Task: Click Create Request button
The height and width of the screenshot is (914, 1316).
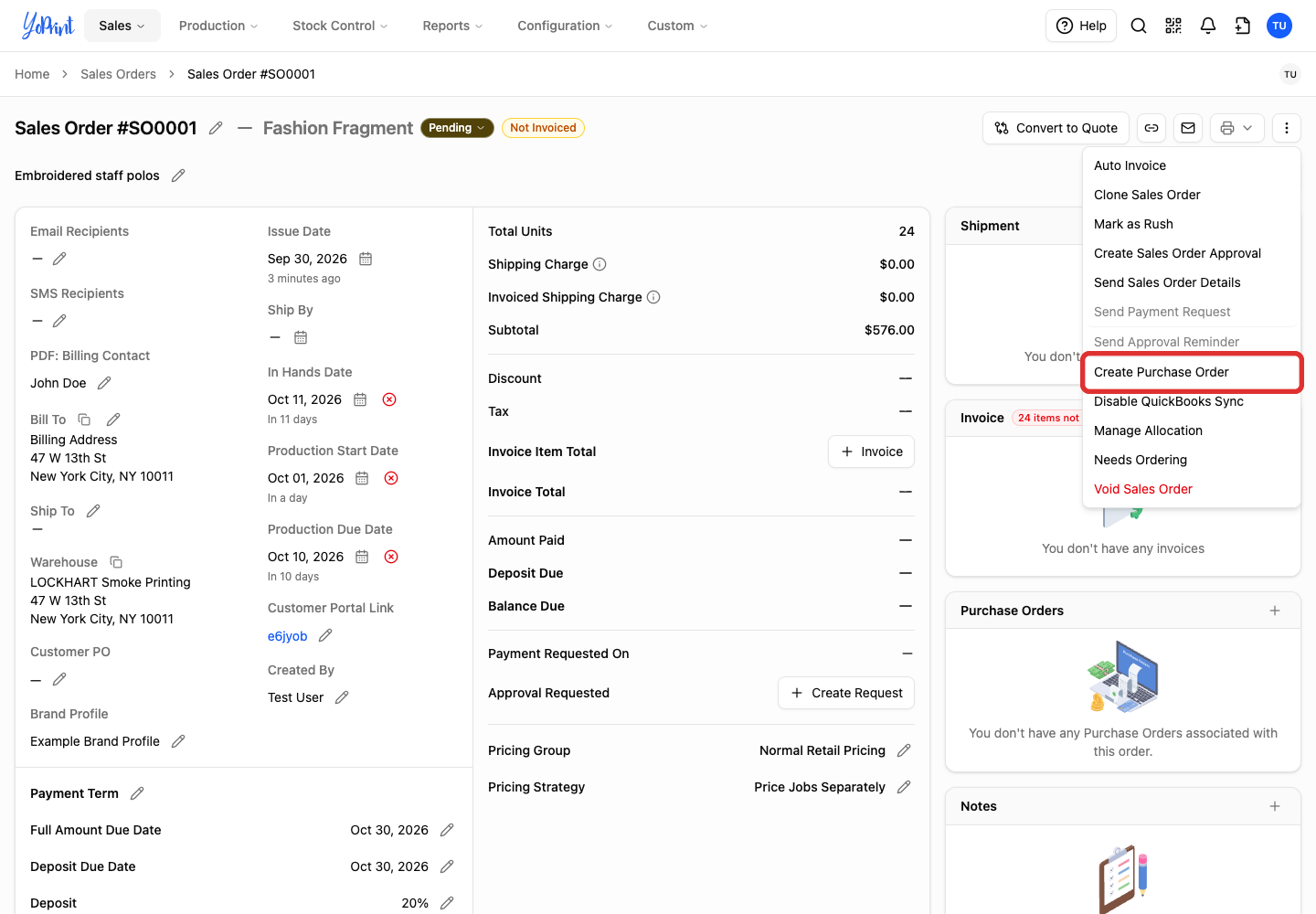Action: pos(846,693)
